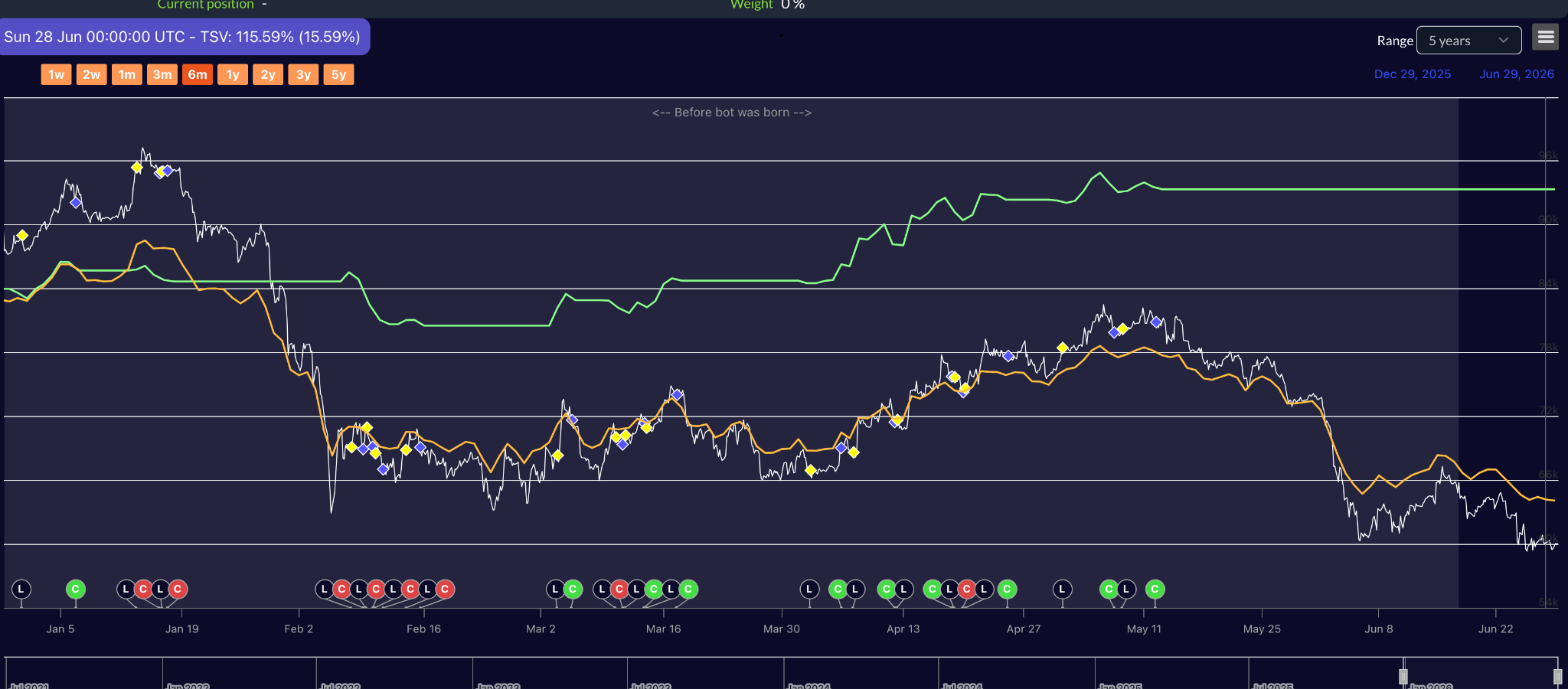Grab the left navigator handle in the timeline scrubber
The height and width of the screenshot is (689, 1568).
[x=1403, y=676]
